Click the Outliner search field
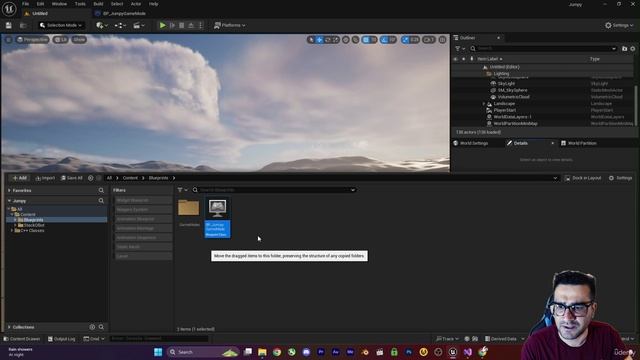Image resolution: width=640 pixels, height=360 pixels. [x=543, y=49]
